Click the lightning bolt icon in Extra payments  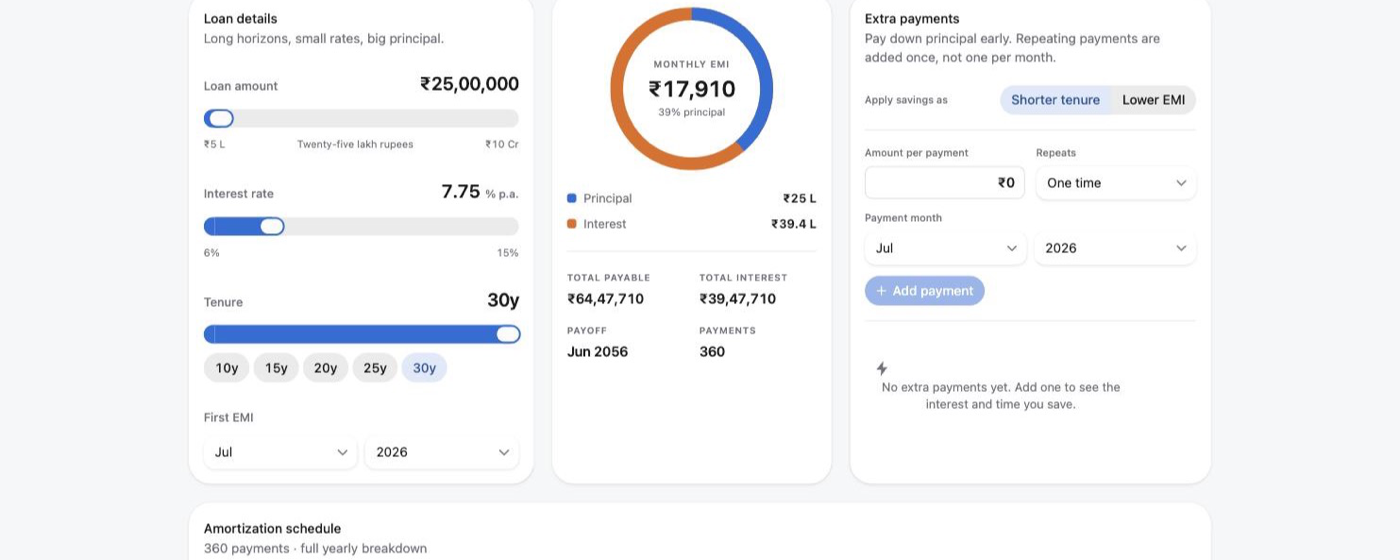tap(882, 369)
